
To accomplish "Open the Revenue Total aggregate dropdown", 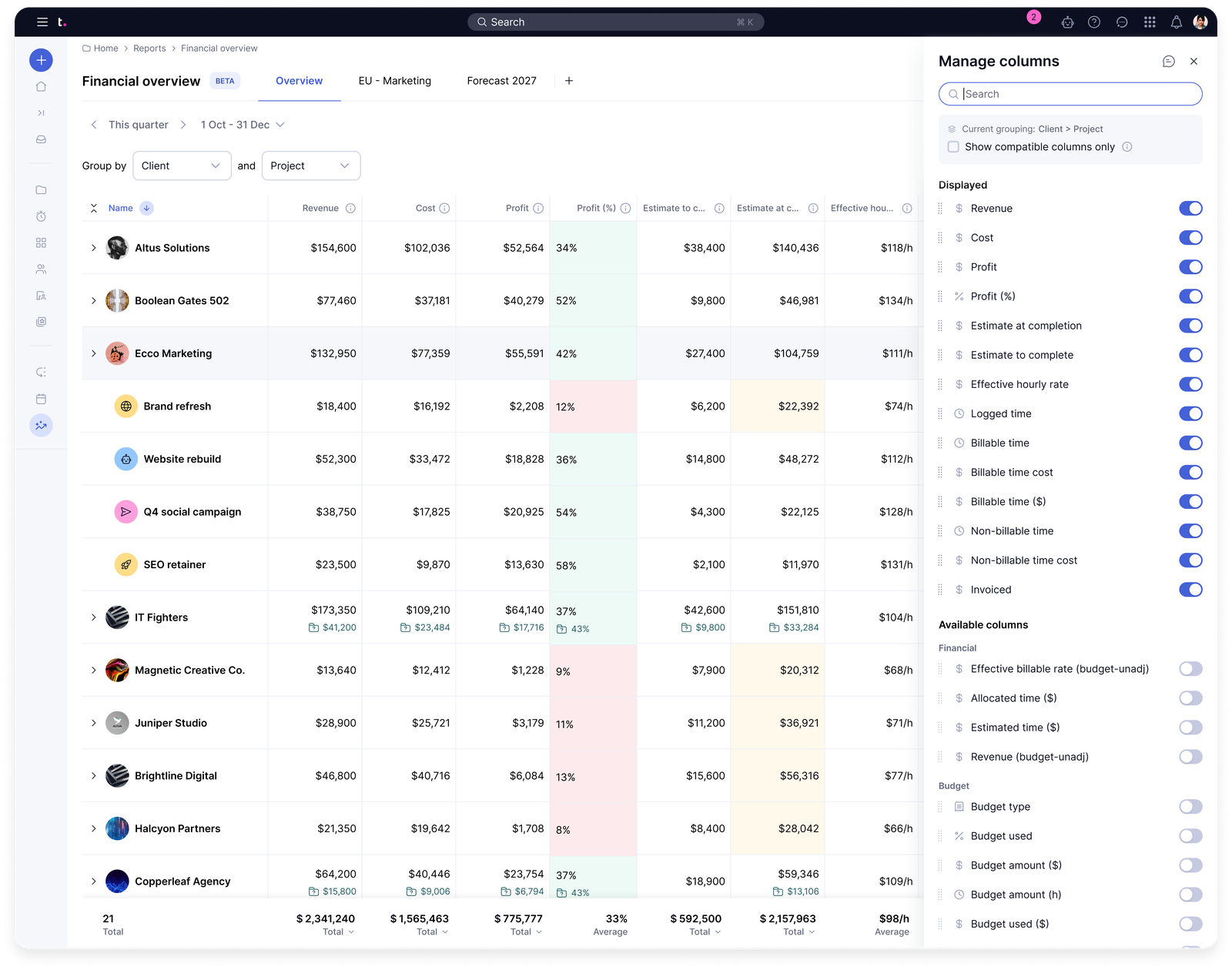I will (339, 932).
